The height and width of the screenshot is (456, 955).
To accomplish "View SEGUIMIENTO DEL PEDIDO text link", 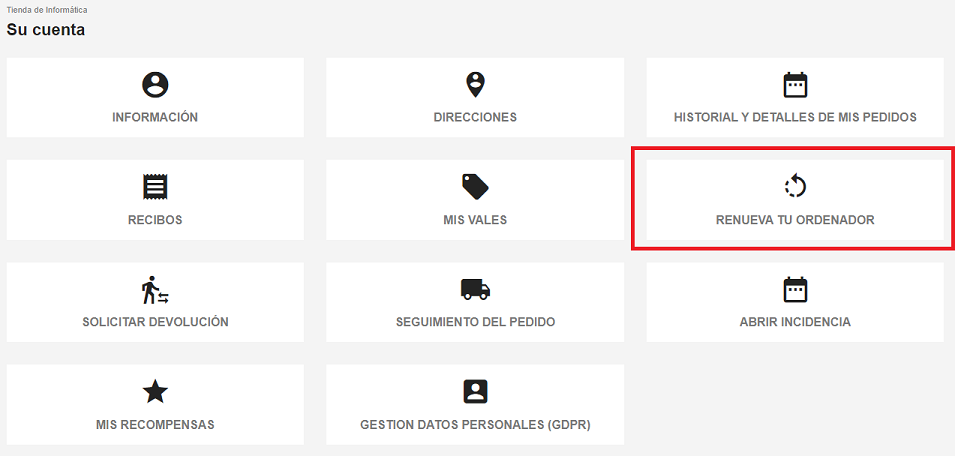I will pos(475,322).
